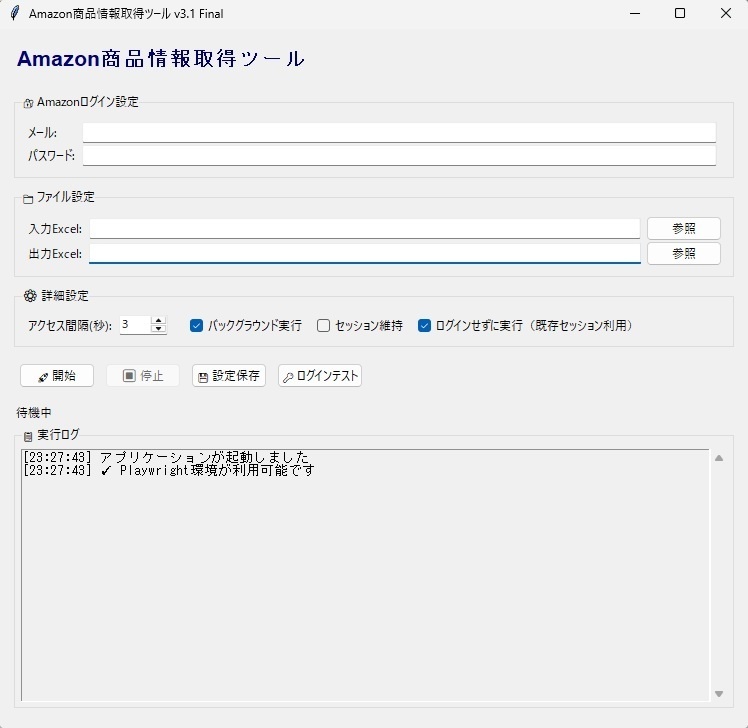The height and width of the screenshot is (728, 748).
Task: Save settings with 設定保存 button
Action: point(229,375)
